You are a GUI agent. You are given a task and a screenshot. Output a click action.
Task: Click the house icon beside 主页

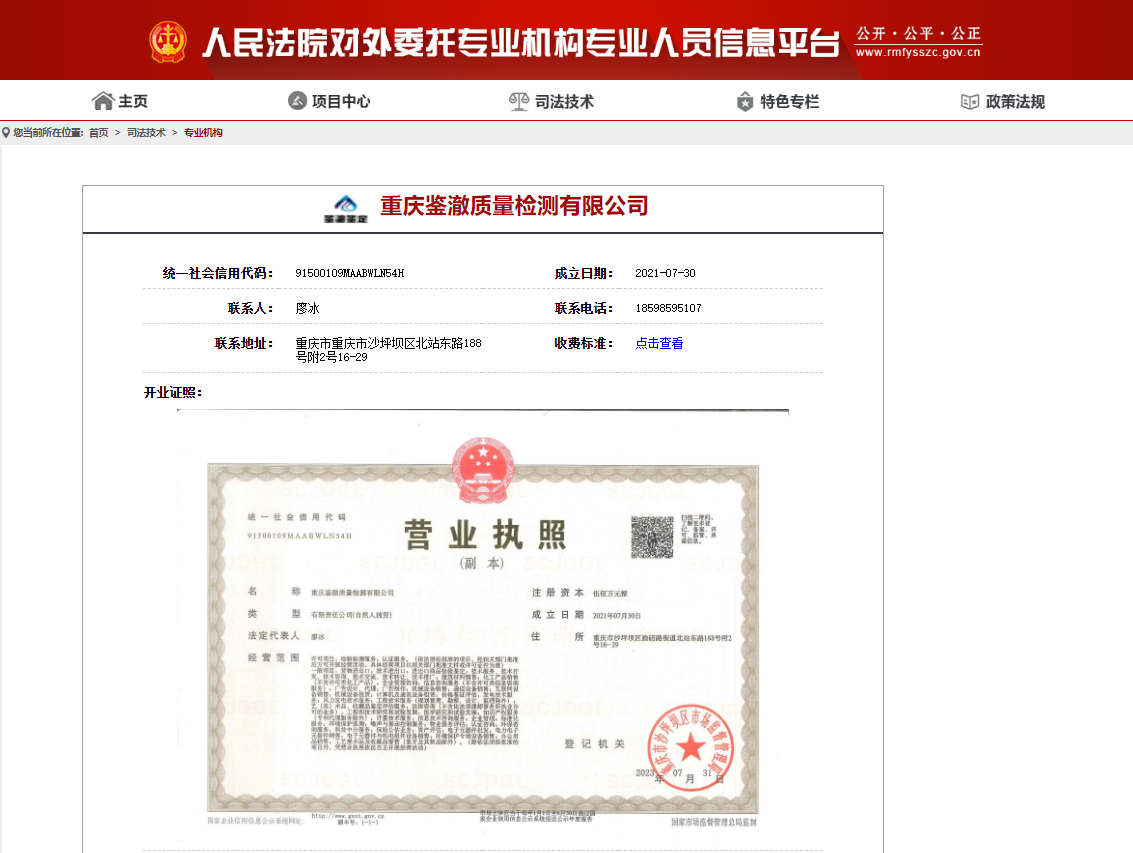pyautogui.click(x=102, y=101)
